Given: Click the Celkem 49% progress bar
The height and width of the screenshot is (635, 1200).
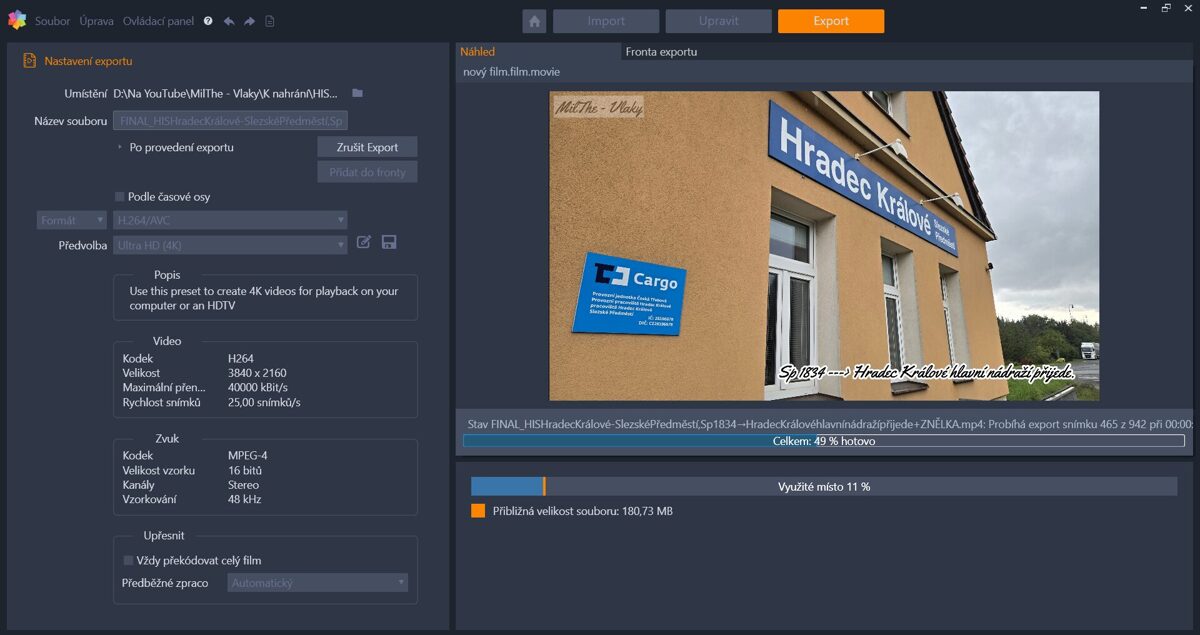Looking at the screenshot, I should pyautogui.click(x=822, y=440).
